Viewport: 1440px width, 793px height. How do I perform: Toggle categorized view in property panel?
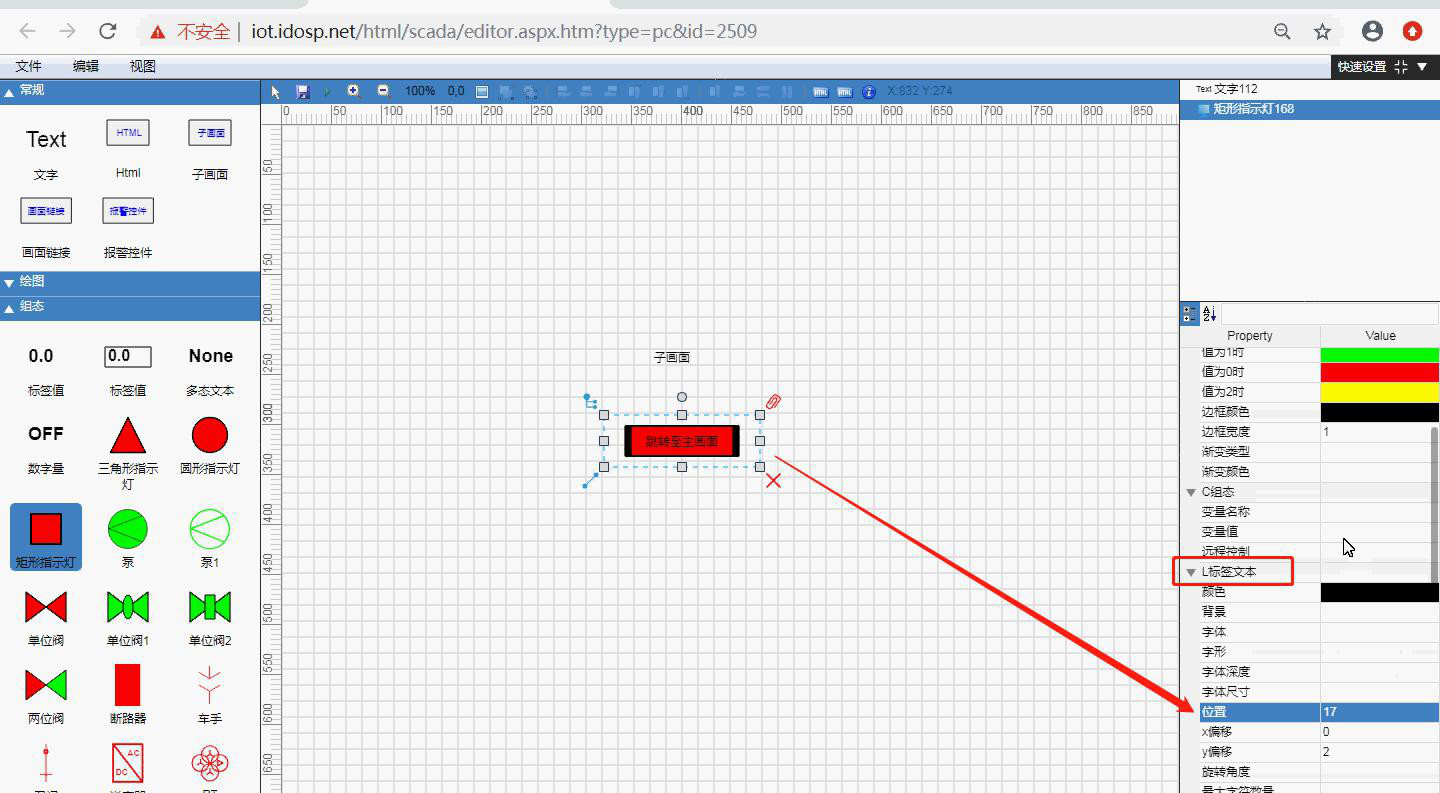[x=1189, y=314]
